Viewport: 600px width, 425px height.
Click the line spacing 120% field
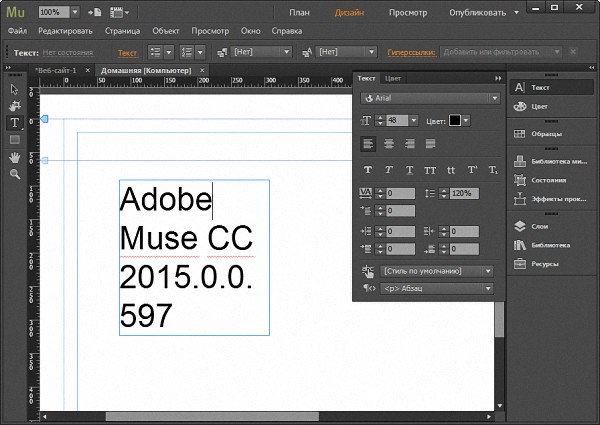point(464,193)
